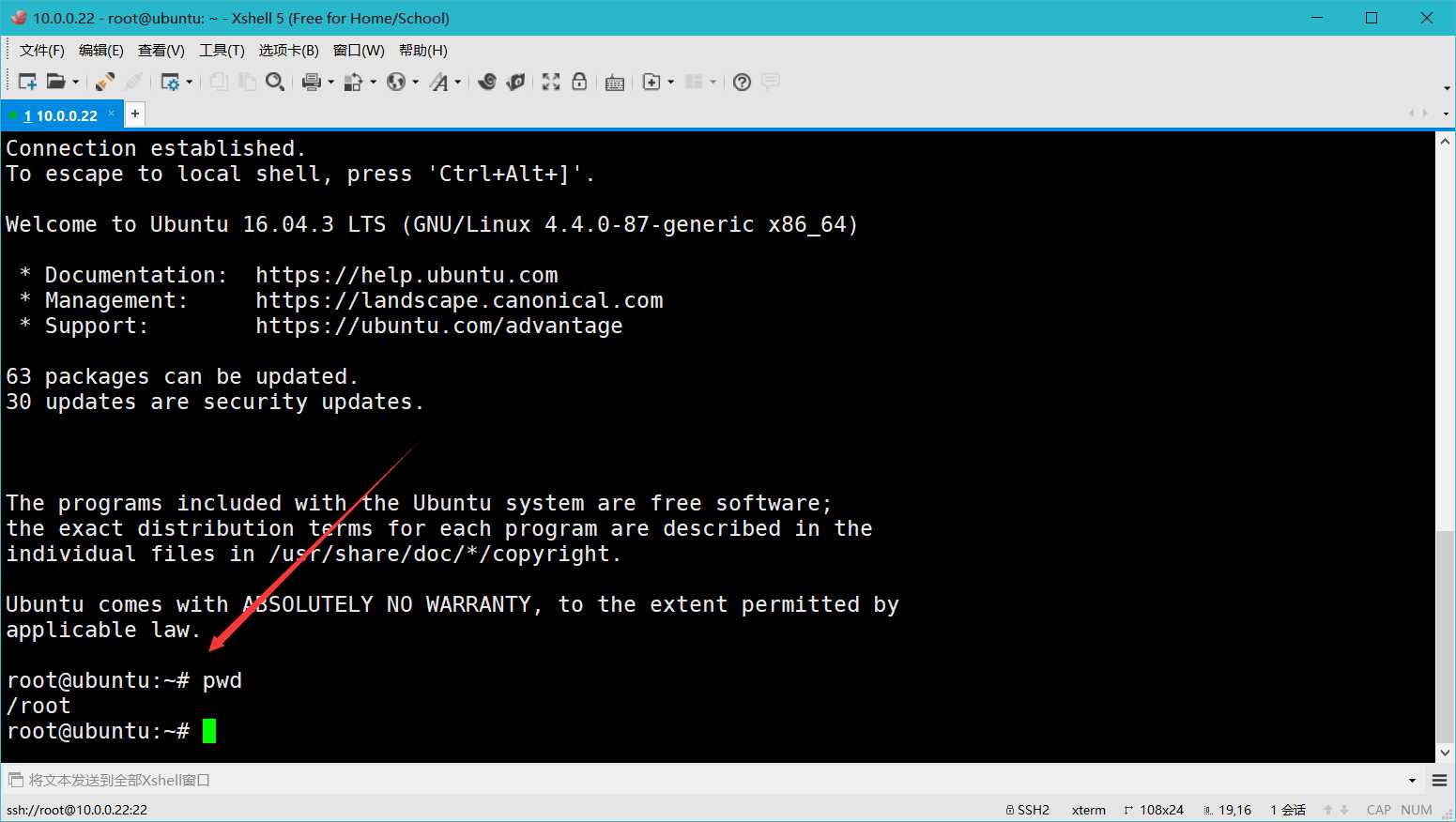Open the Help question mark icon
Image resolution: width=1456 pixels, height=822 pixels.
(x=742, y=83)
